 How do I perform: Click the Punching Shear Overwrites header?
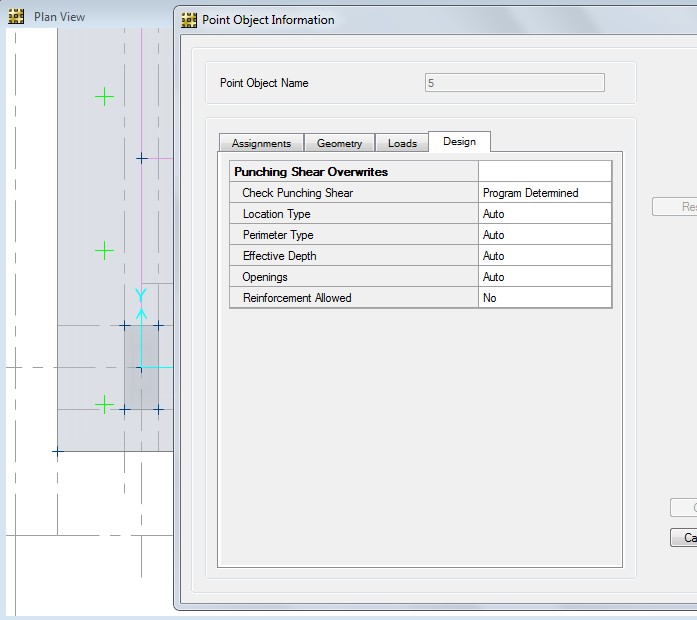coord(354,172)
